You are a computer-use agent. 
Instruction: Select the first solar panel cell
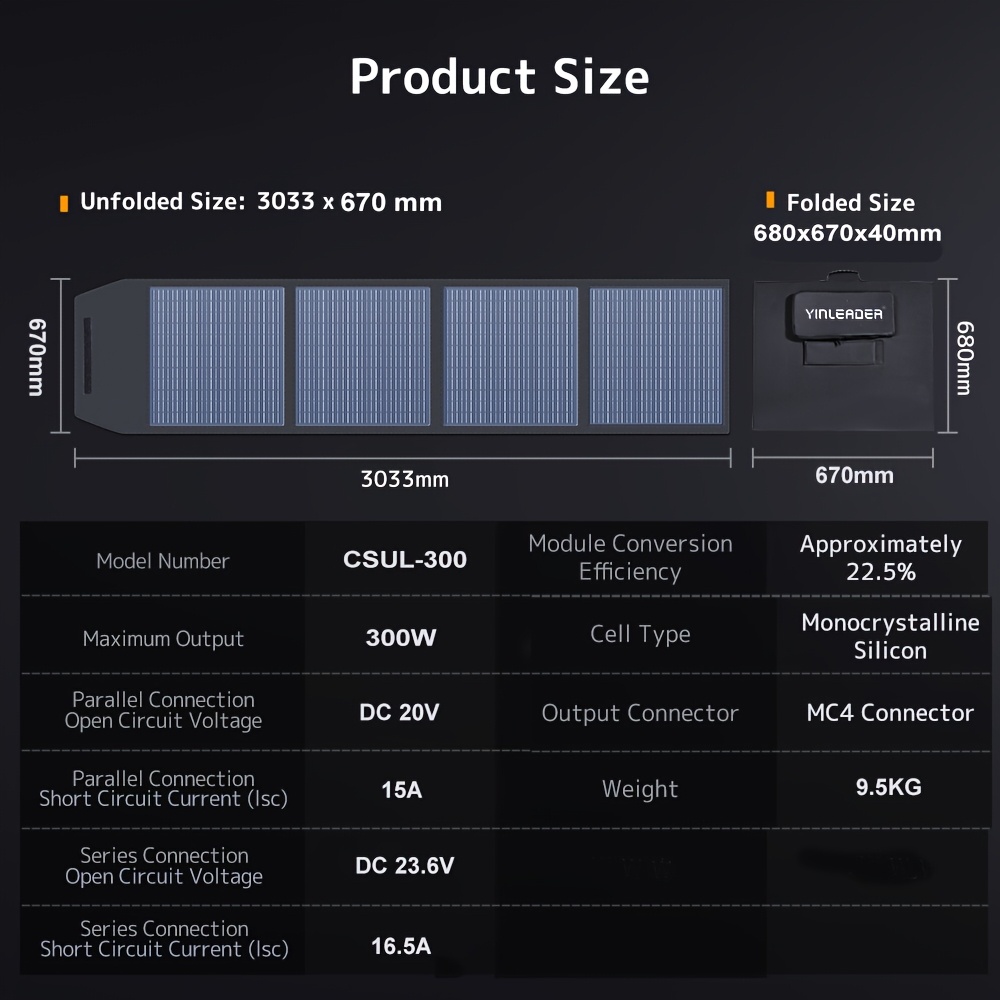pyautogui.click(x=217, y=356)
